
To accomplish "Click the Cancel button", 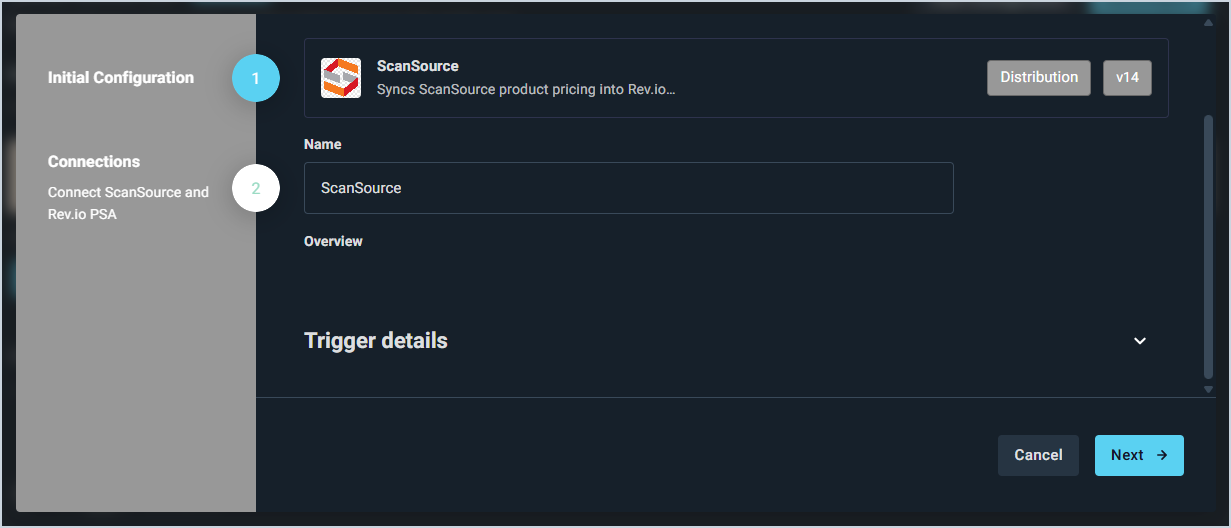I will (1038, 455).
